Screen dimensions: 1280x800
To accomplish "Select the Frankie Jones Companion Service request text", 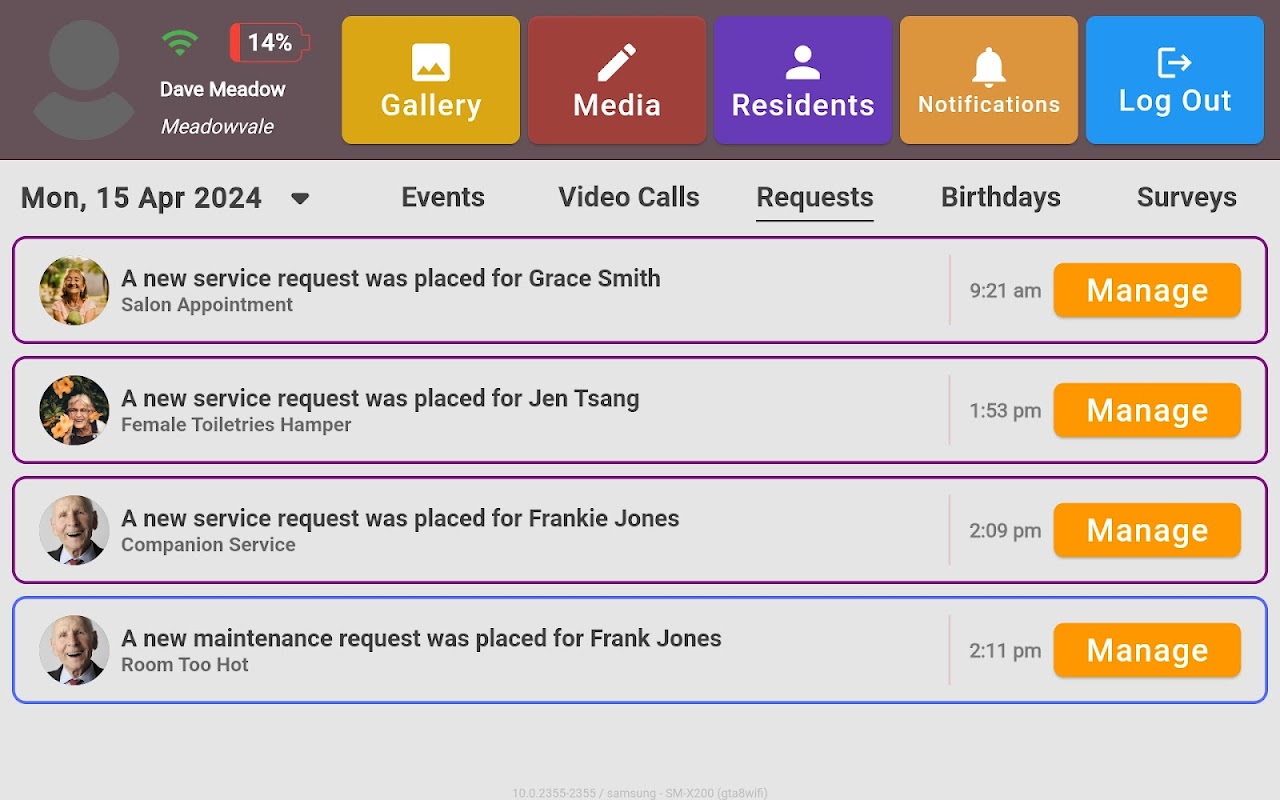I will (x=400, y=529).
